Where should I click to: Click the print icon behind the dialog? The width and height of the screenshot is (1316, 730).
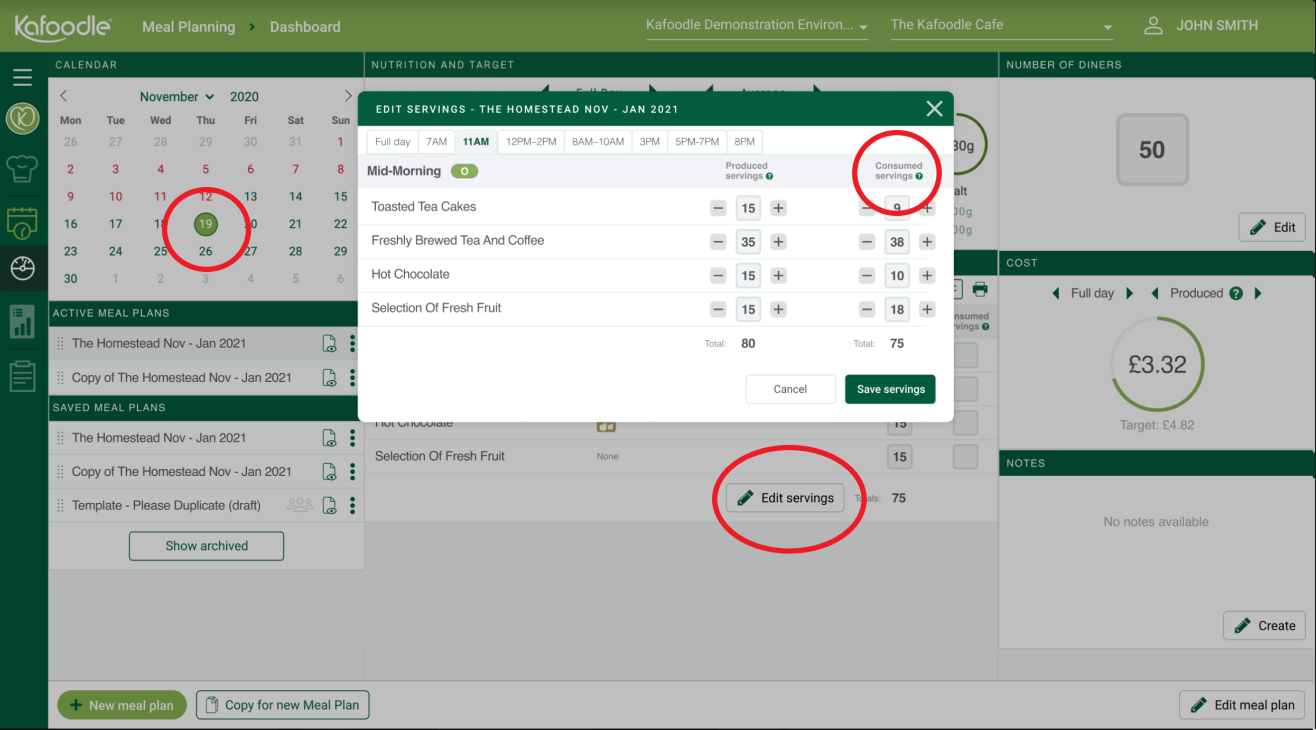(x=980, y=289)
